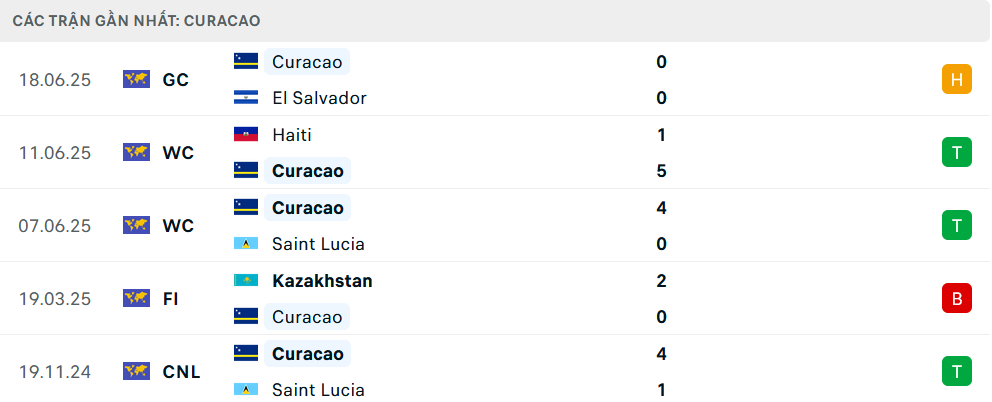Click the Haiti flag icon

coord(245,134)
